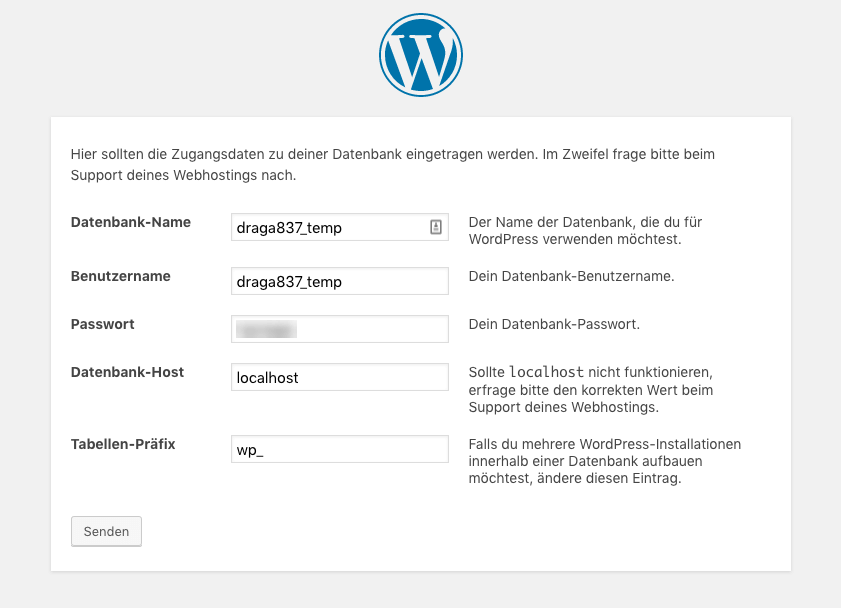
Task: Focus the Benutzername input field
Action: pos(340,281)
